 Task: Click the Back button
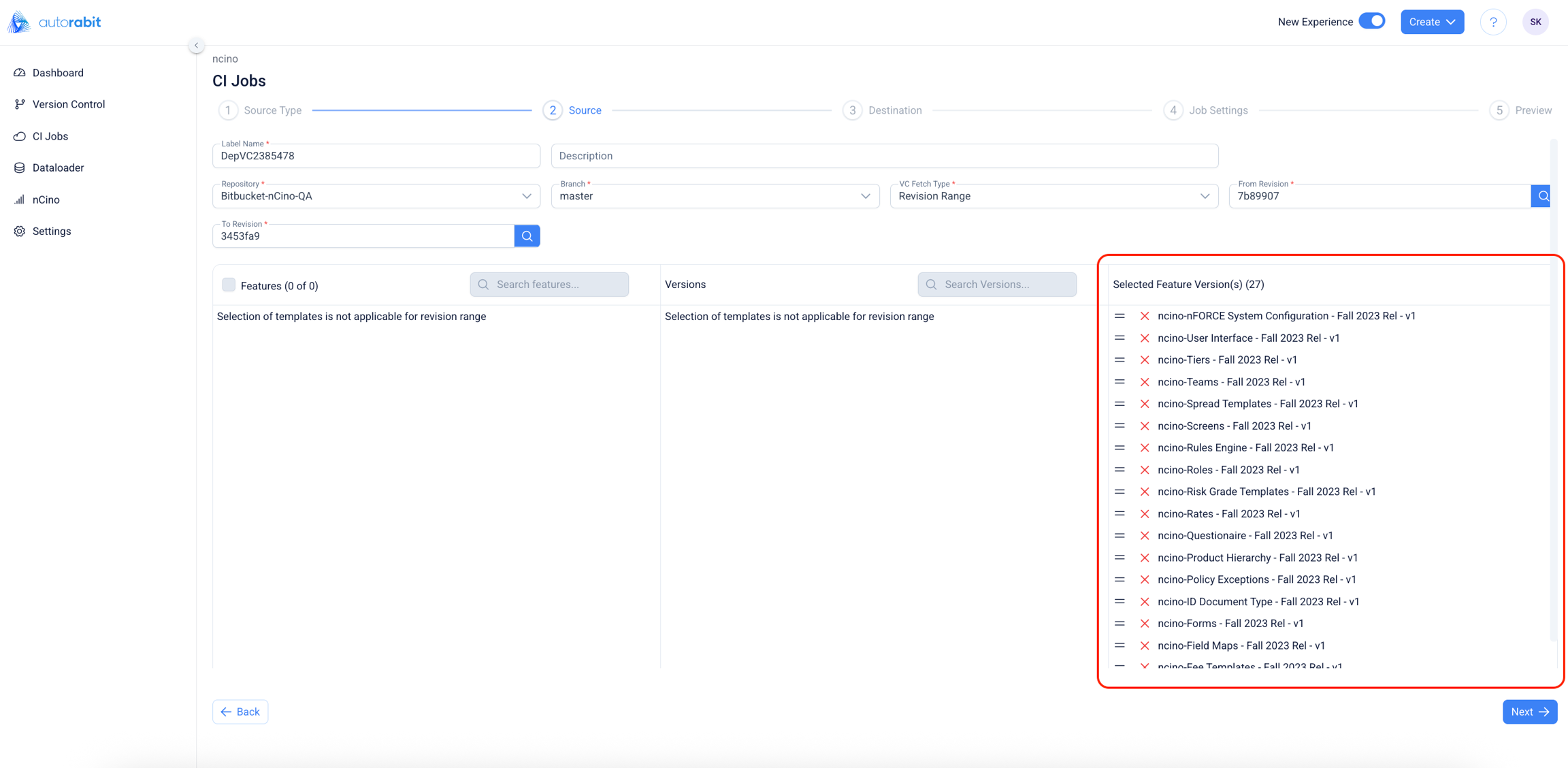coord(240,711)
